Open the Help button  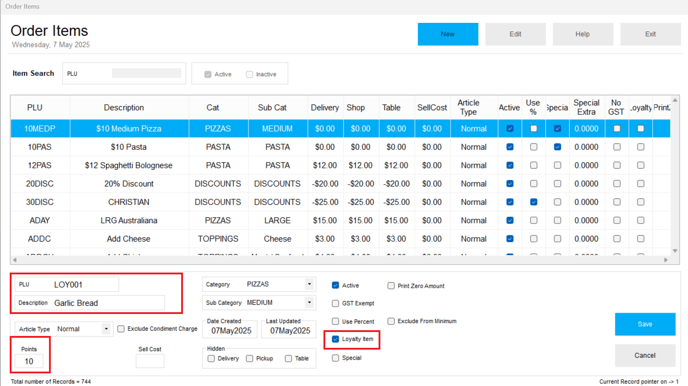coord(583,34)
